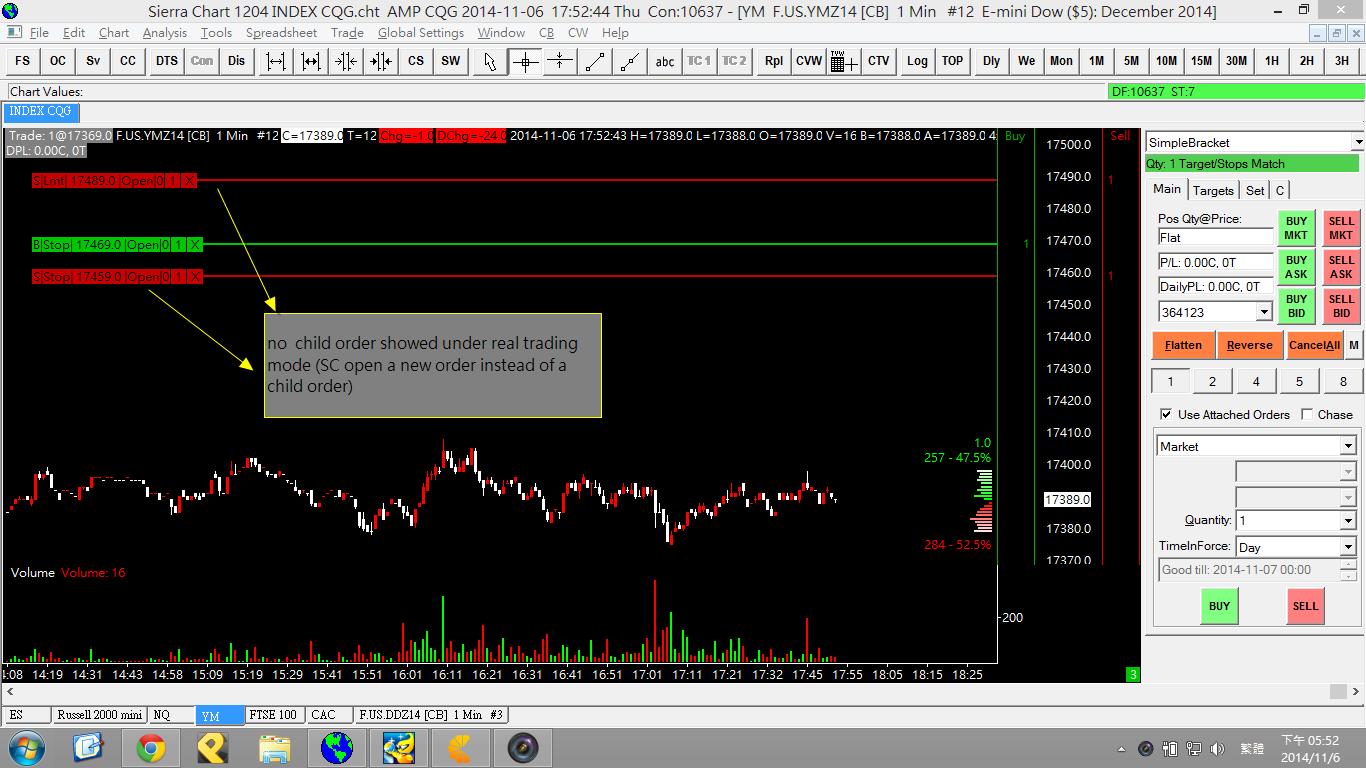Open the Chart menu
The width and height of the screenshot is (1366, 768).
pos(114,33)
